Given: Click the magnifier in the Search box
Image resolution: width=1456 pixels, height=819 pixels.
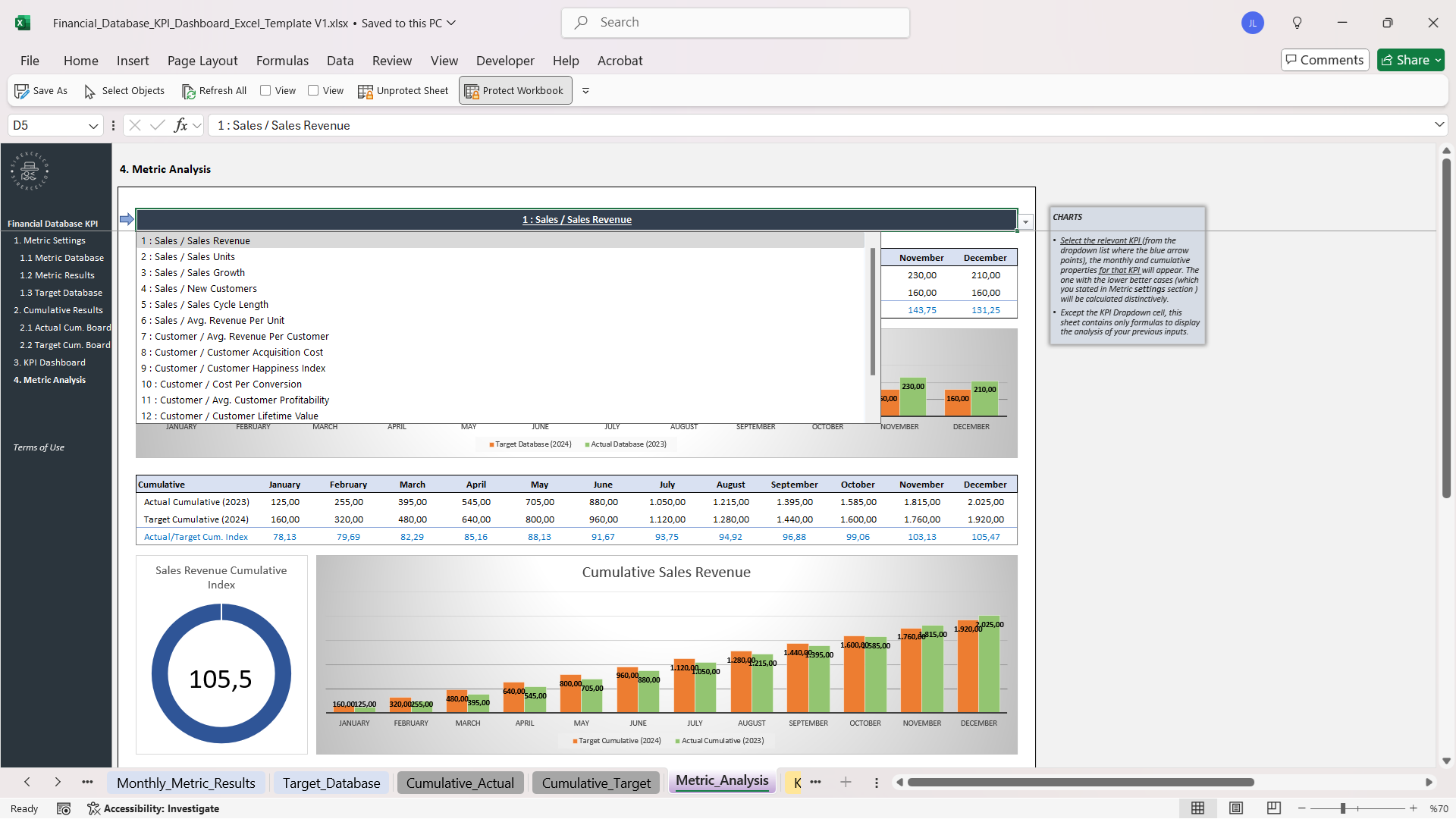Looking at the screenshot, I should click(x=582, y=23).
